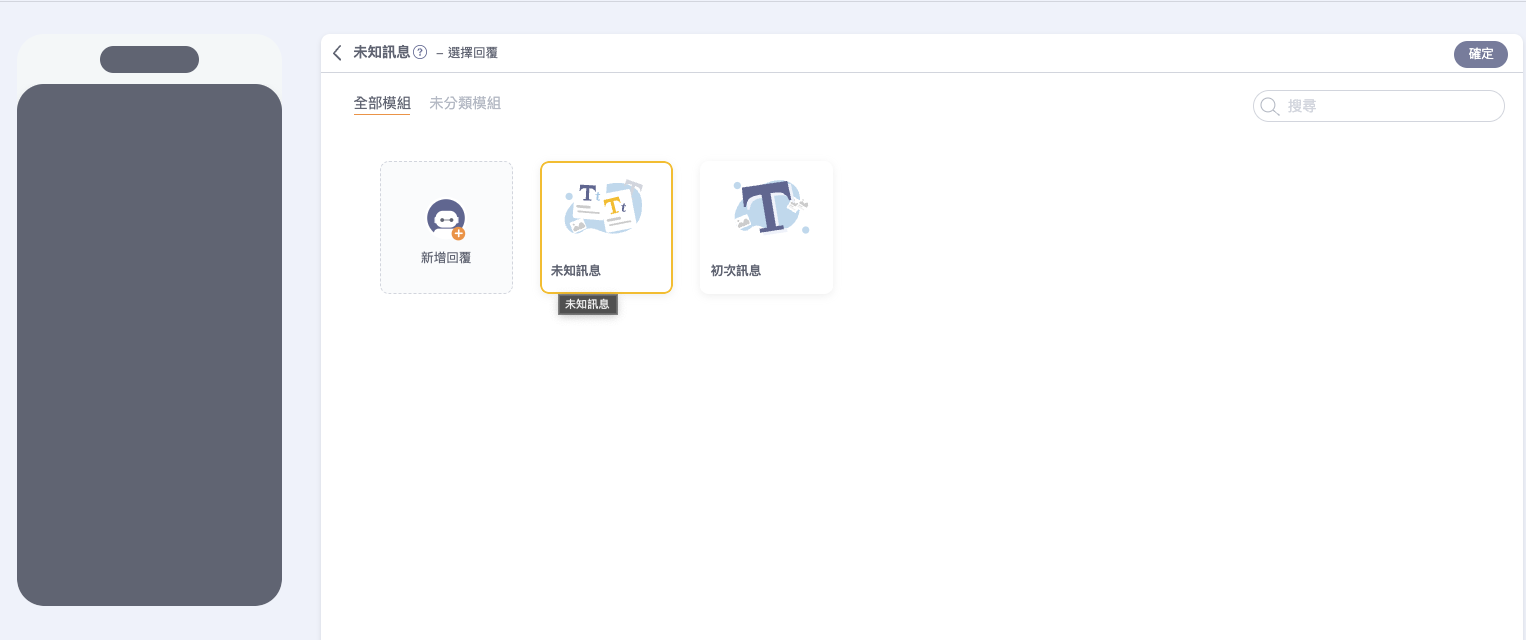Image resolution: width=1526 pixels, height=640 pixels.
Task: Switch to the 未分類模組 tab
Action: (x=465, y=103)
